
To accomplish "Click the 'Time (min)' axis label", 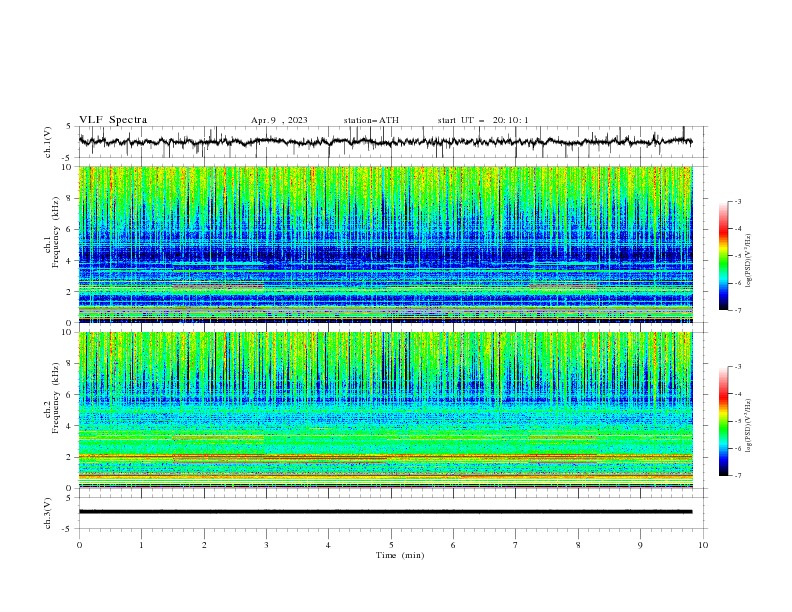I will 400,555.
